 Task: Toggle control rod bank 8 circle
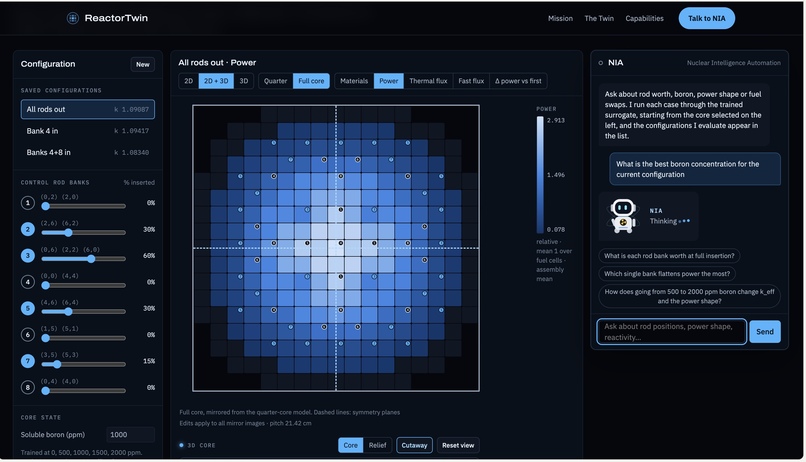pos(28,387)
